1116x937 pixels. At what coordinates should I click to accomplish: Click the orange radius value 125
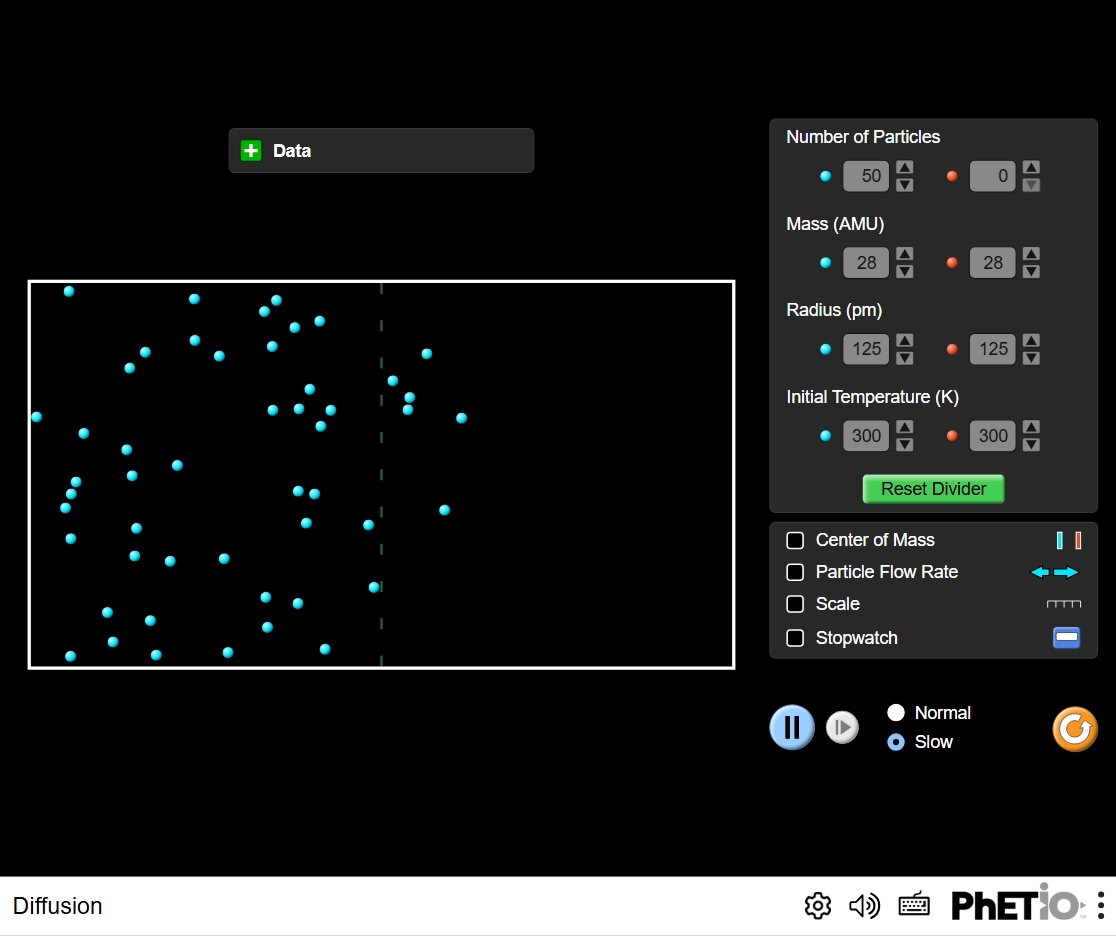(x=993, y=349)
